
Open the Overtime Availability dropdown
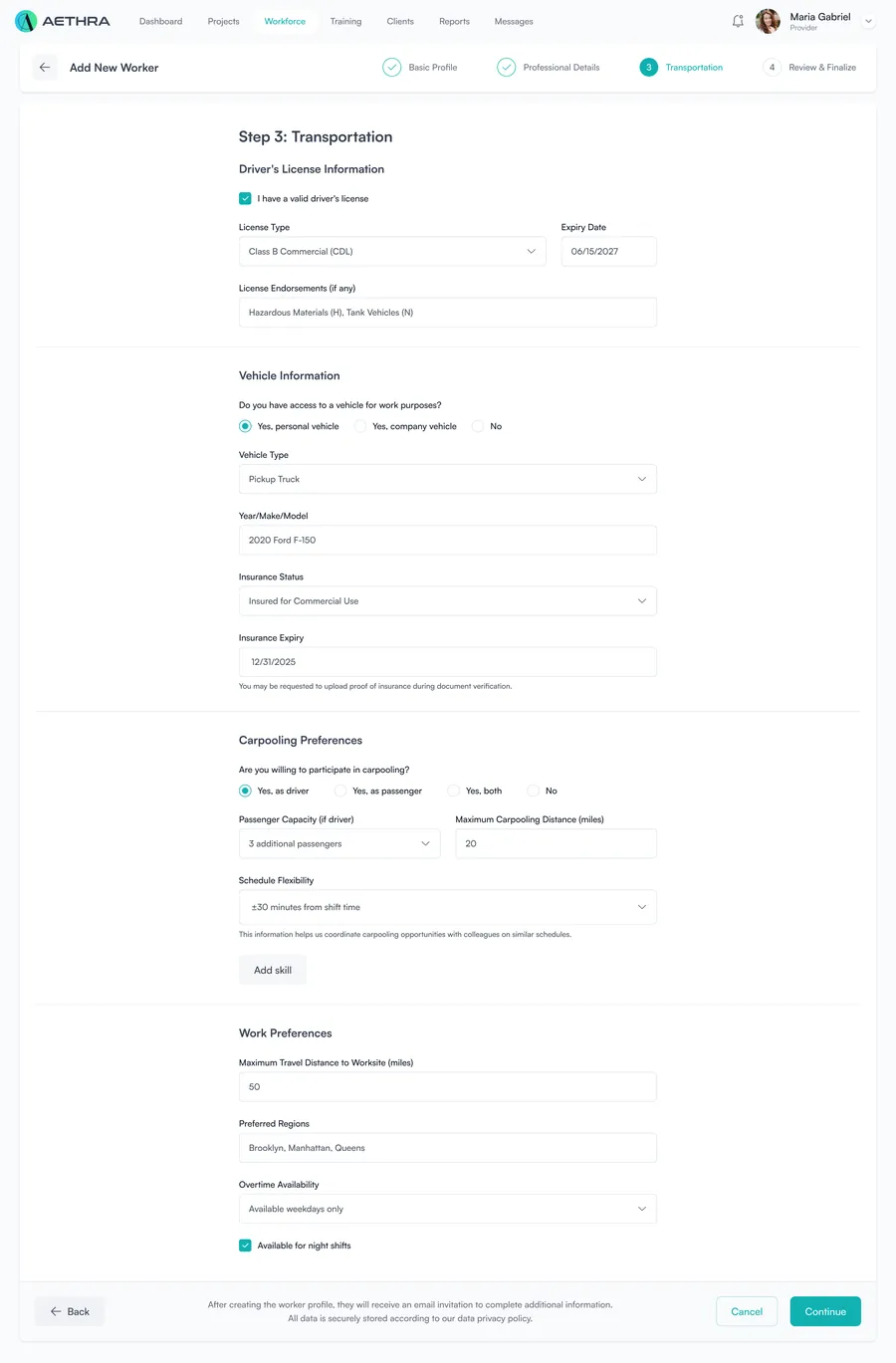click(448, 1209)
